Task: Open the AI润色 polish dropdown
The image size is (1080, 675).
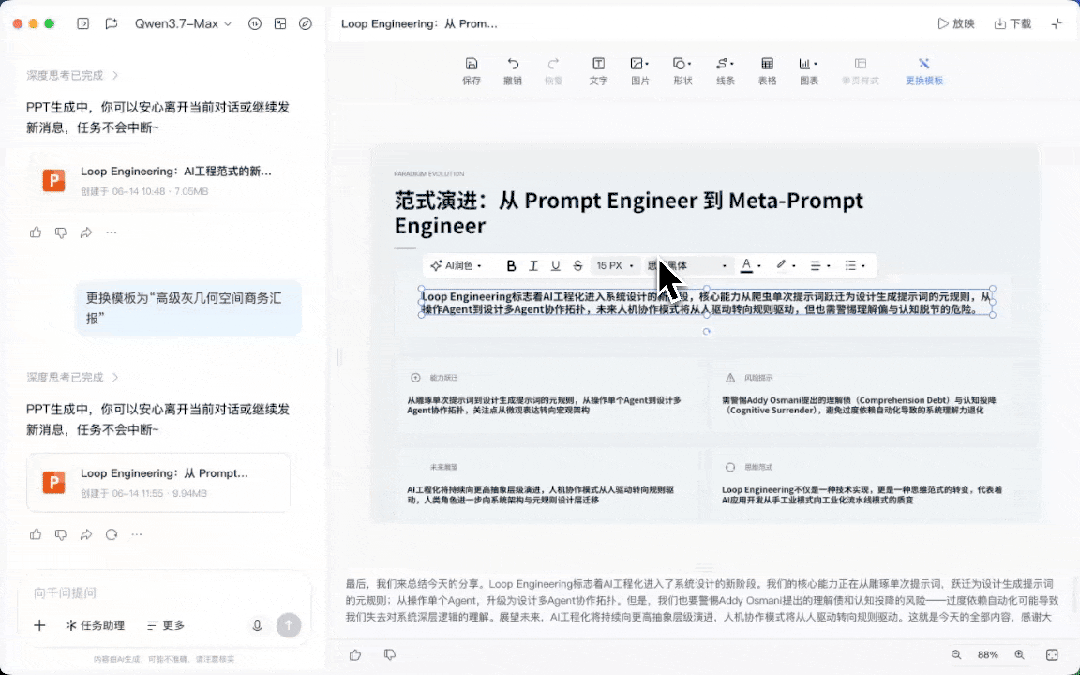Action: pos(456,266)
